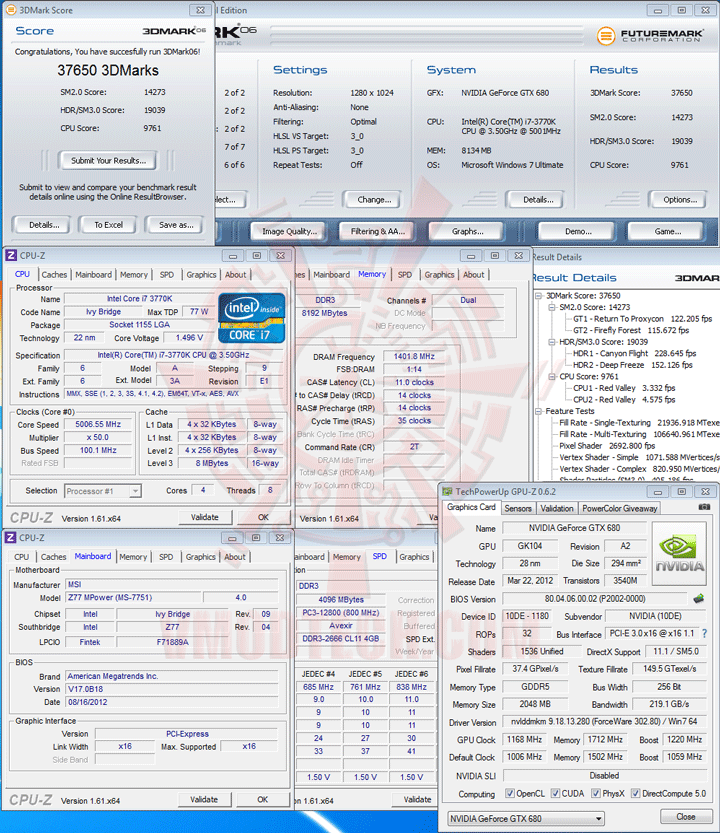
Task: Click the Game button
Action: [667, 231]
